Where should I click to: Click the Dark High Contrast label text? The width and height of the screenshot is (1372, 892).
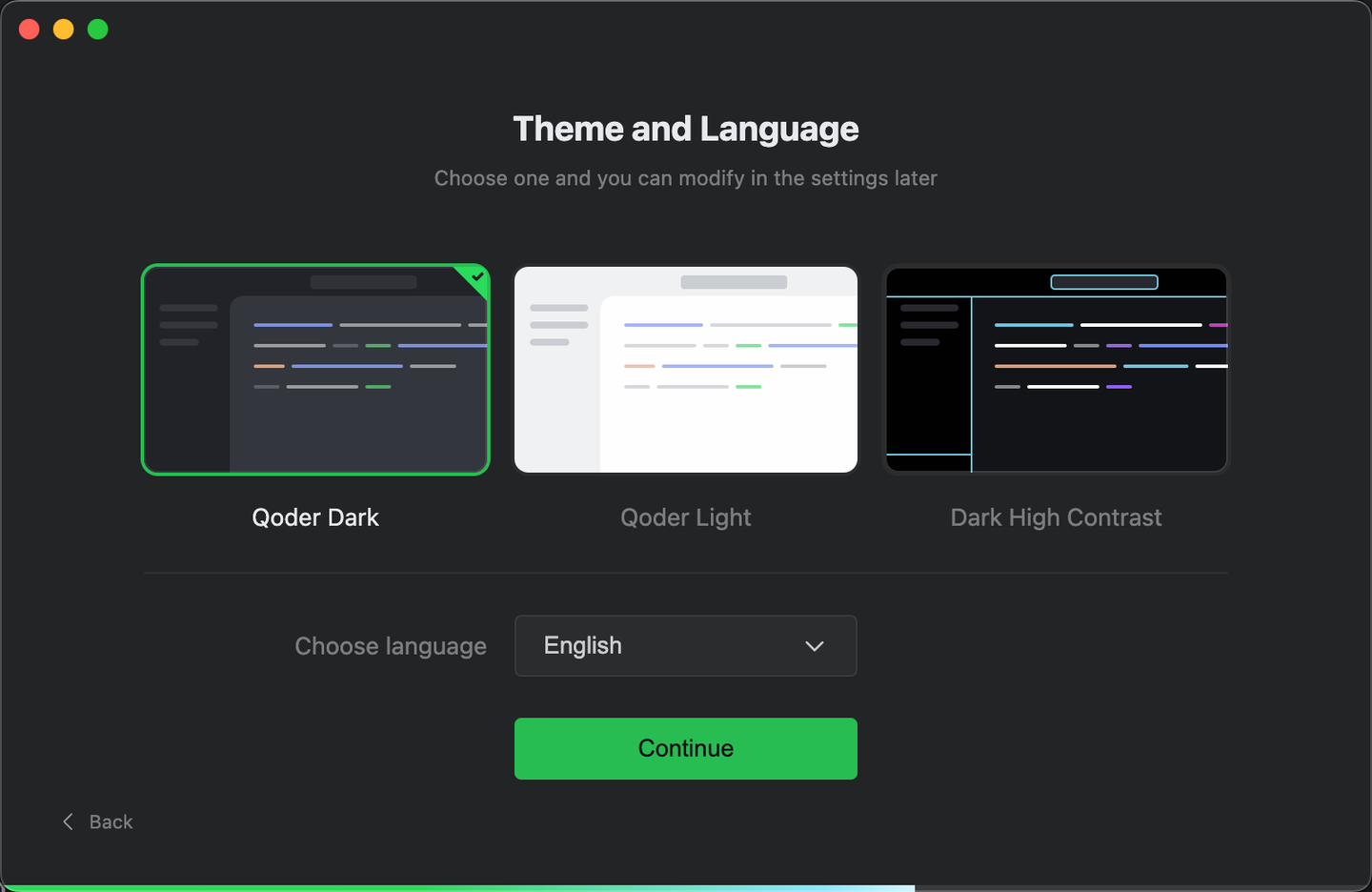tap(1056, 517)
